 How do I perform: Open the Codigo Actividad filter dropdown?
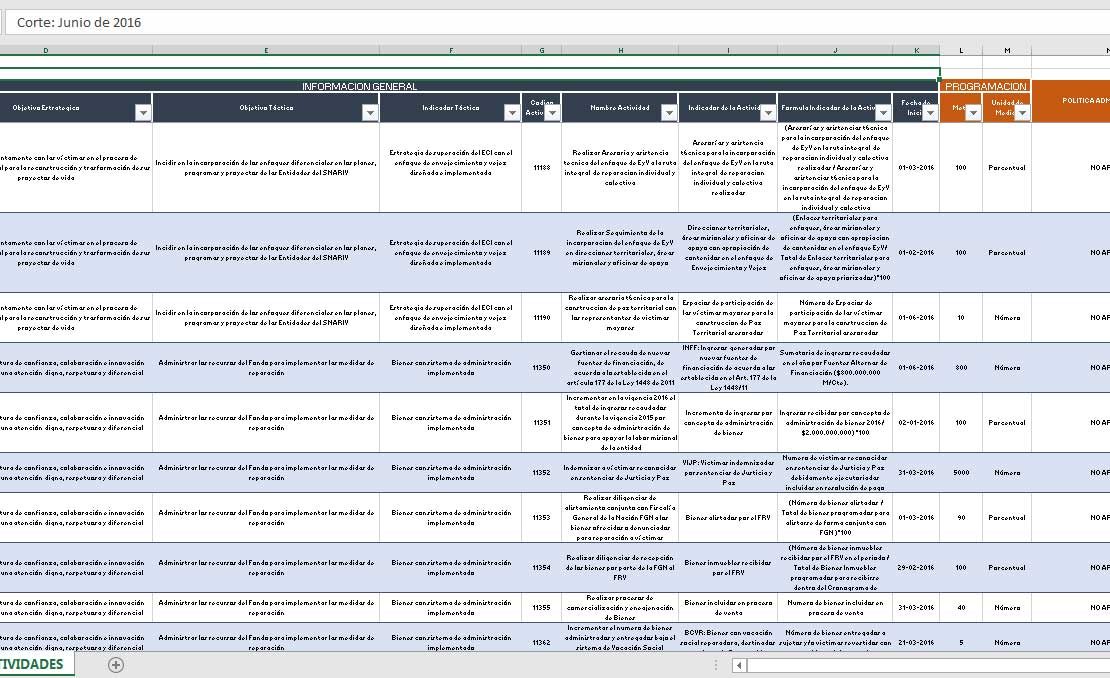click(x=552, y=113)
